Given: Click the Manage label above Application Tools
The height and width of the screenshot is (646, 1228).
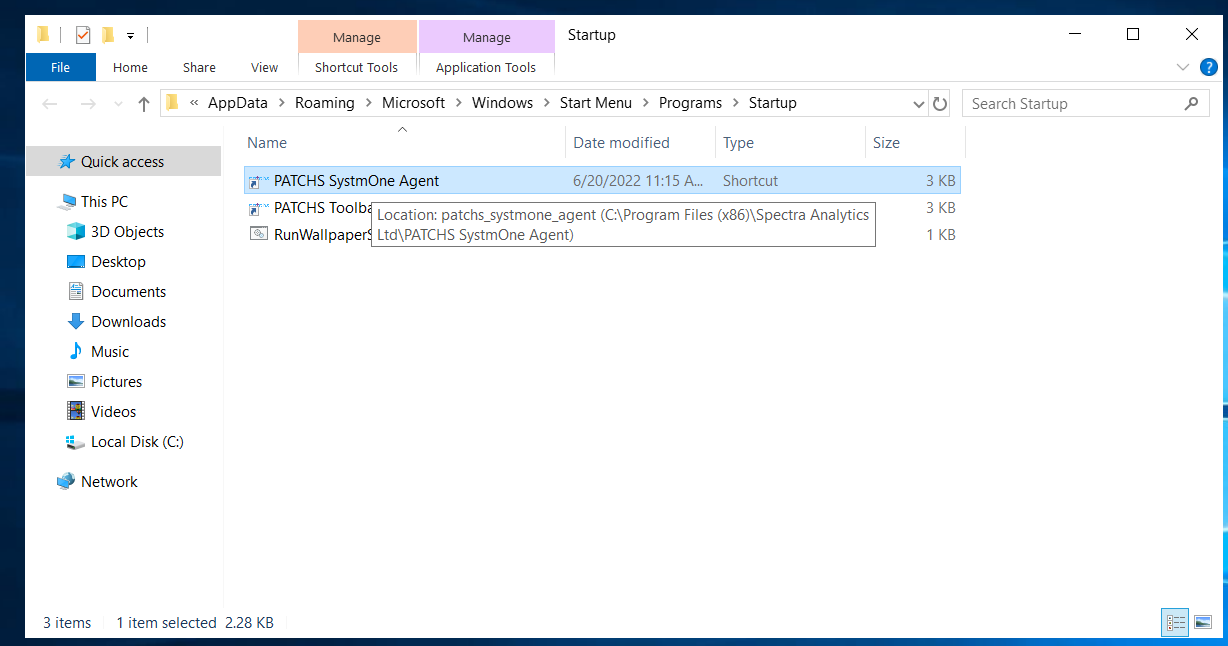Looking at the screenshot, I should (487, 37).
